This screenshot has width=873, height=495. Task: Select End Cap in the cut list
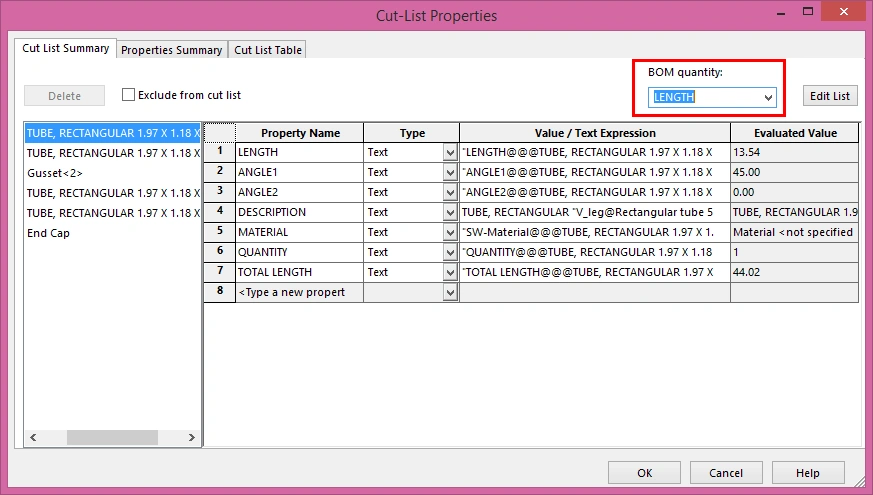(48, 233)
